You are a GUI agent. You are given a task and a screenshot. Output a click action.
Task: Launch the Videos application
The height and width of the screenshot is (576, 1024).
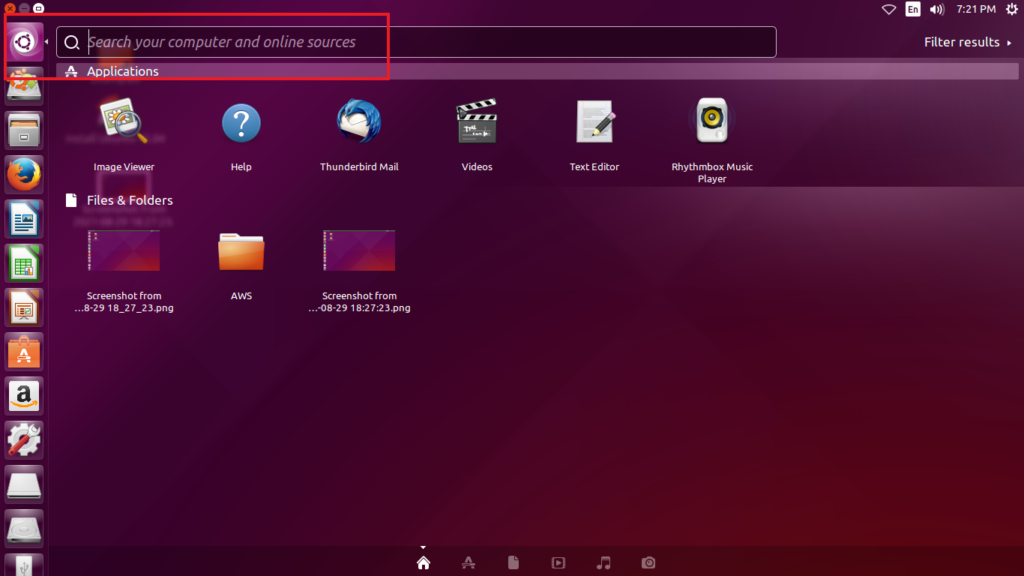tap(477, 125)
